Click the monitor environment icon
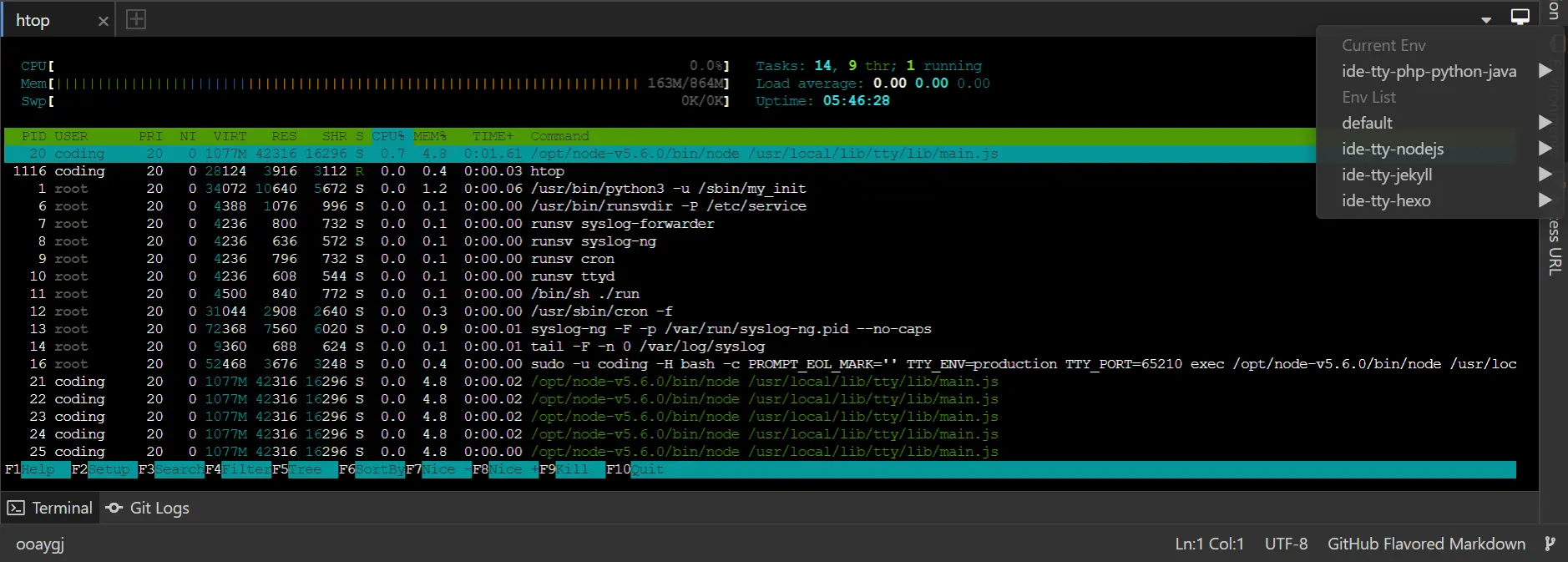1568x562 pixels. coord(1520,17)
